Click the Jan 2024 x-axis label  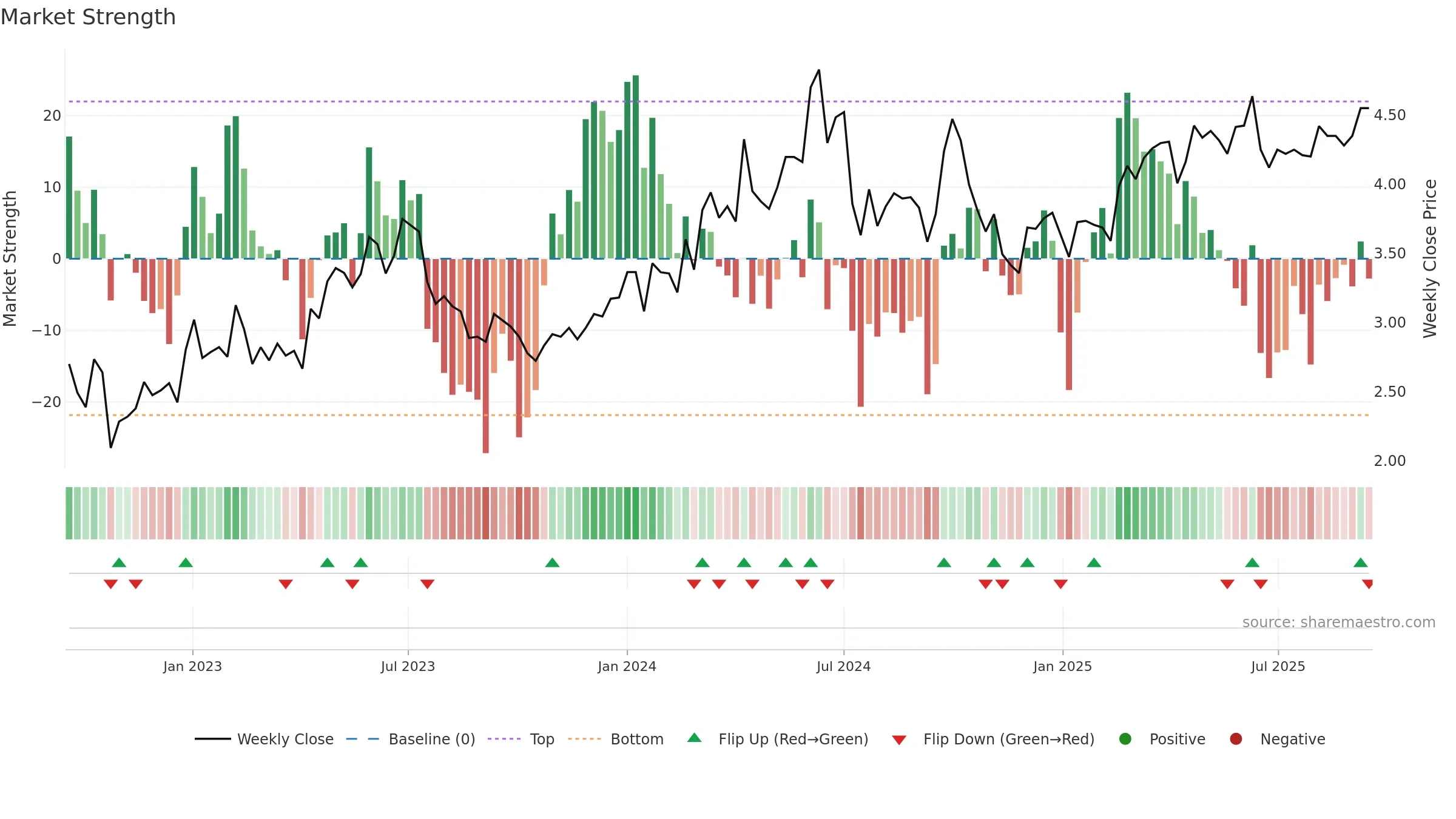point(627,666)
